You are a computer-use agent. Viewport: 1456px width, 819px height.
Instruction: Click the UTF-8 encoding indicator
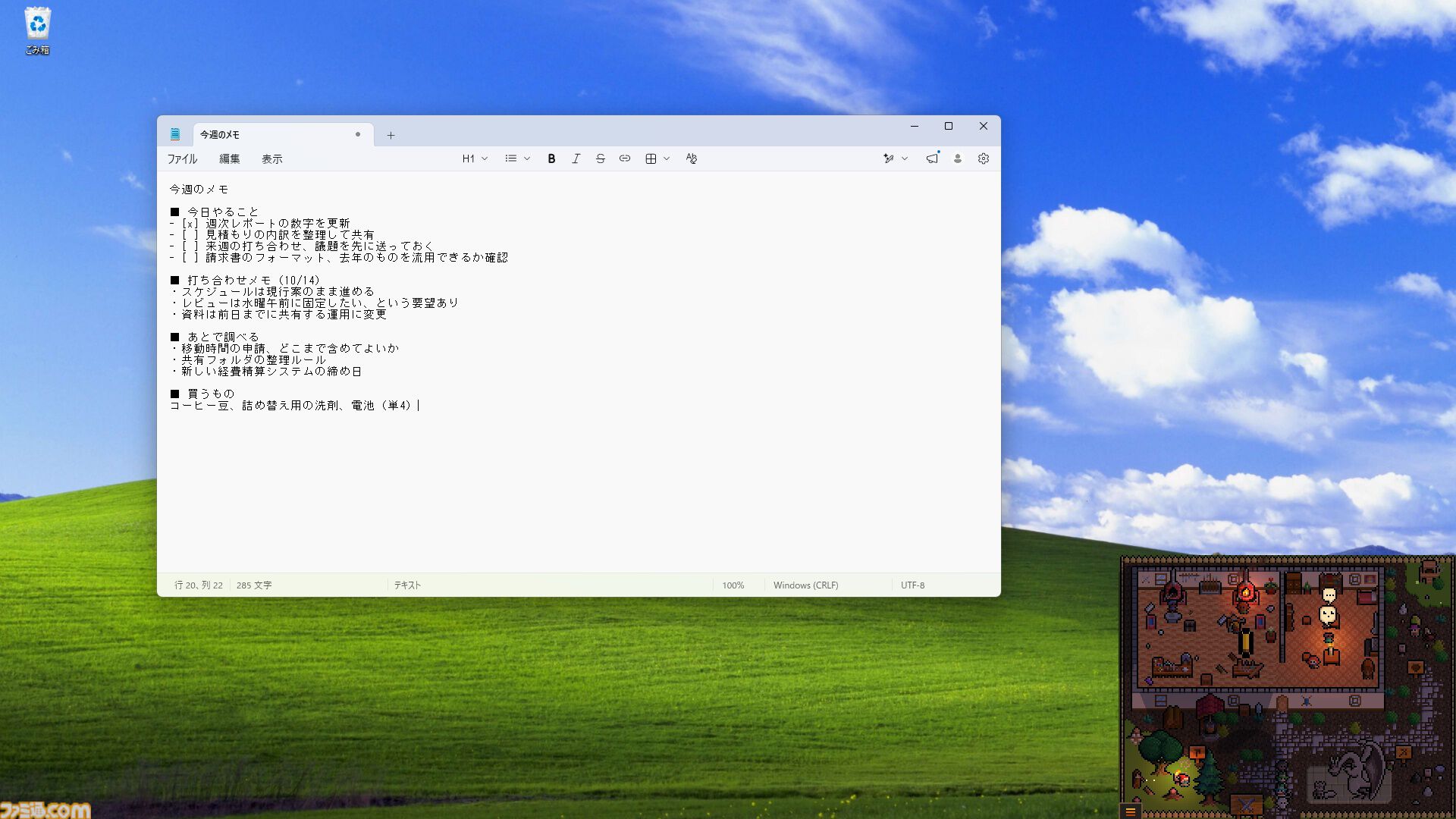coord(912,585)
